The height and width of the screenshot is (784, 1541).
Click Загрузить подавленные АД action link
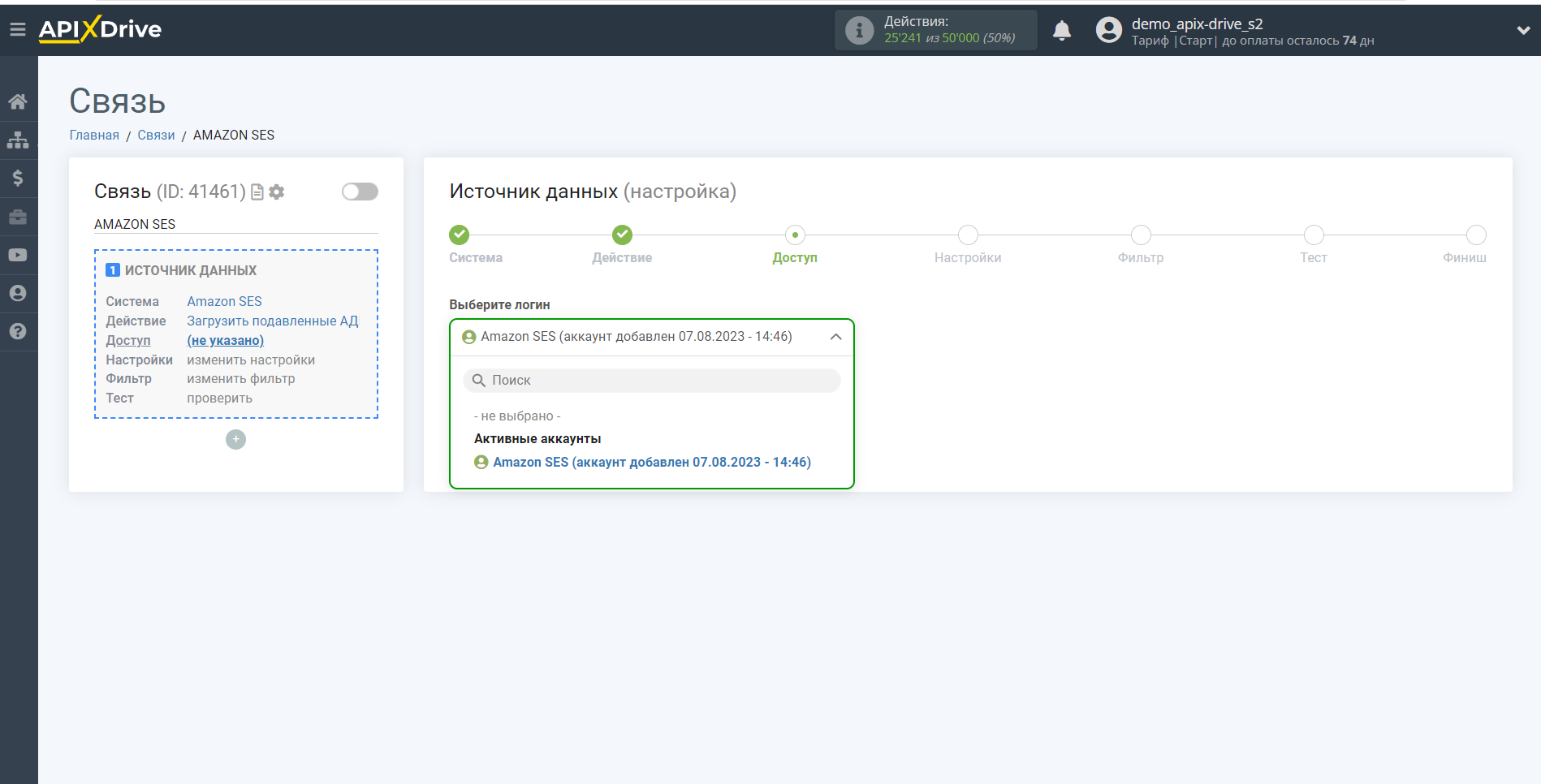click(x=273, y=321)
